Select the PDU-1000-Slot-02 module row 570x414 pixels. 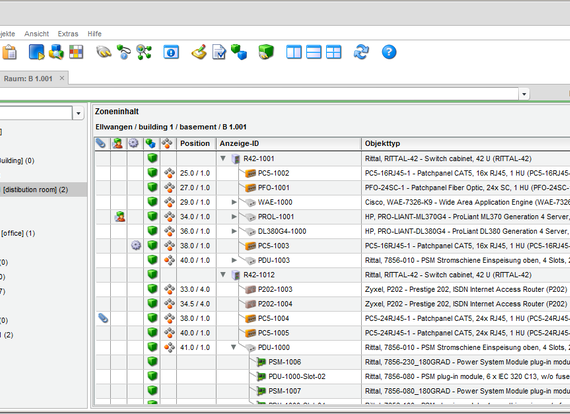(x=332, y=377)
